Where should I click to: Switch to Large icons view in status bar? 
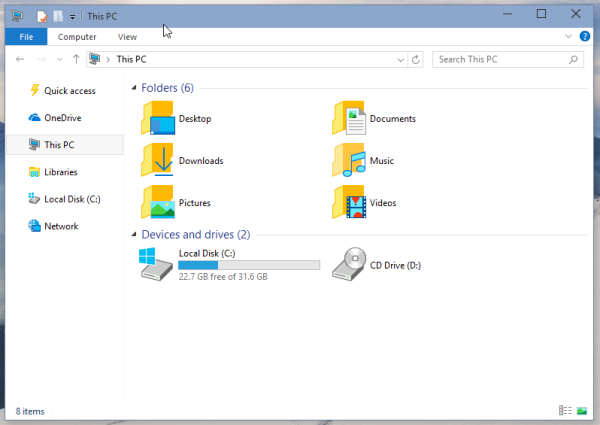[x=582, y=411]
